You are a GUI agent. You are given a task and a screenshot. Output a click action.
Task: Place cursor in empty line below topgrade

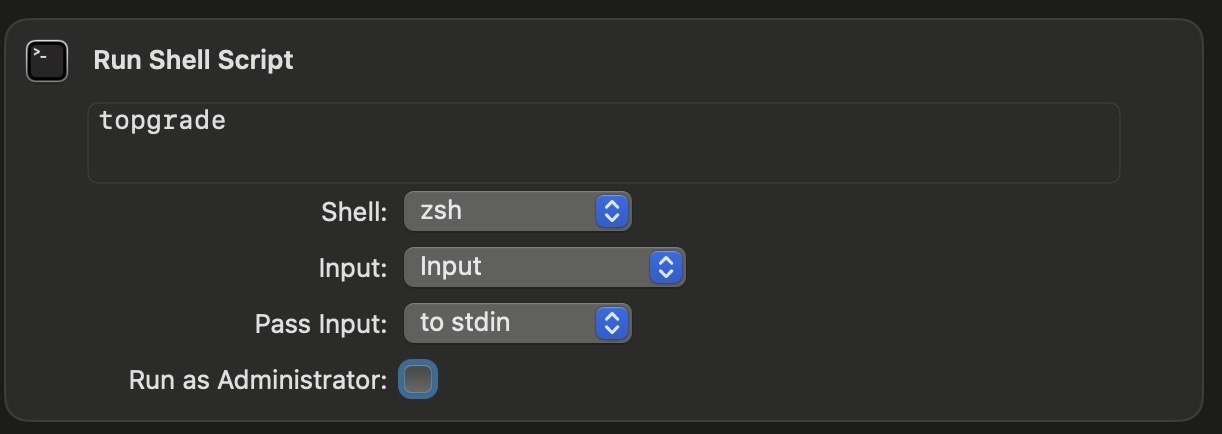[x=603, y=160]
